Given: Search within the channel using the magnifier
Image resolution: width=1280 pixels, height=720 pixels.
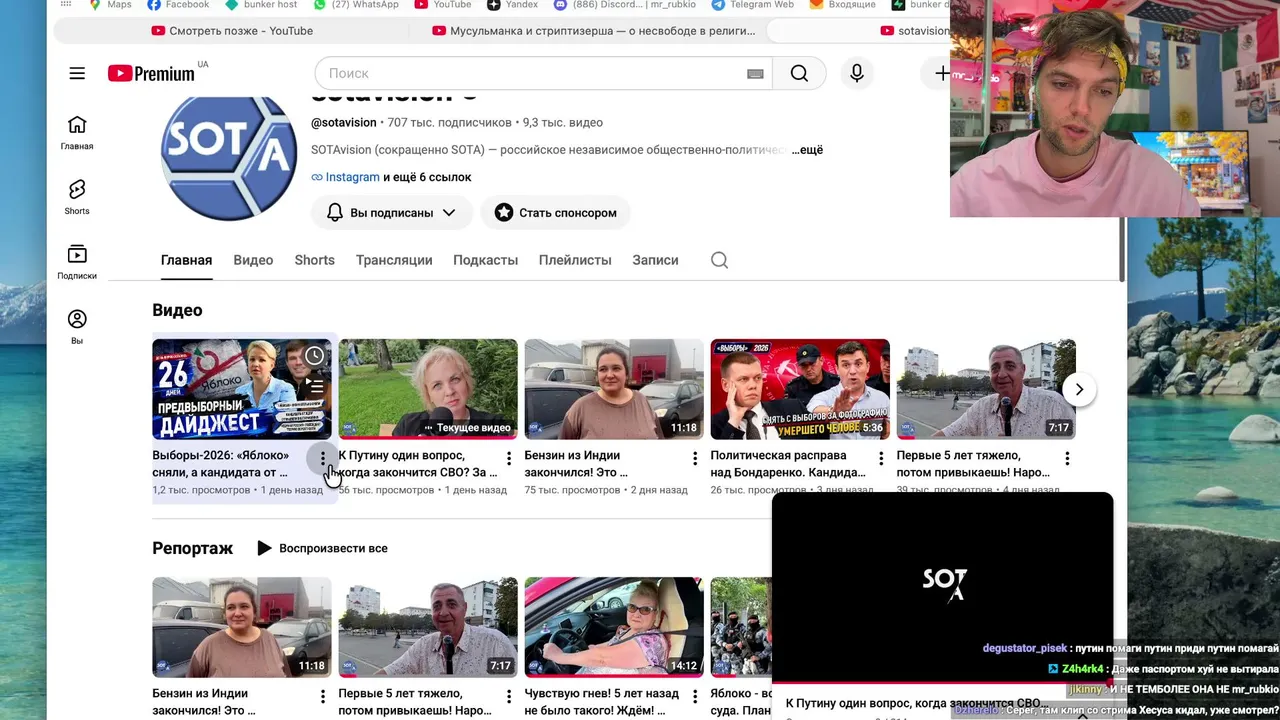Looking at the screenshot, I should [719, 260].
